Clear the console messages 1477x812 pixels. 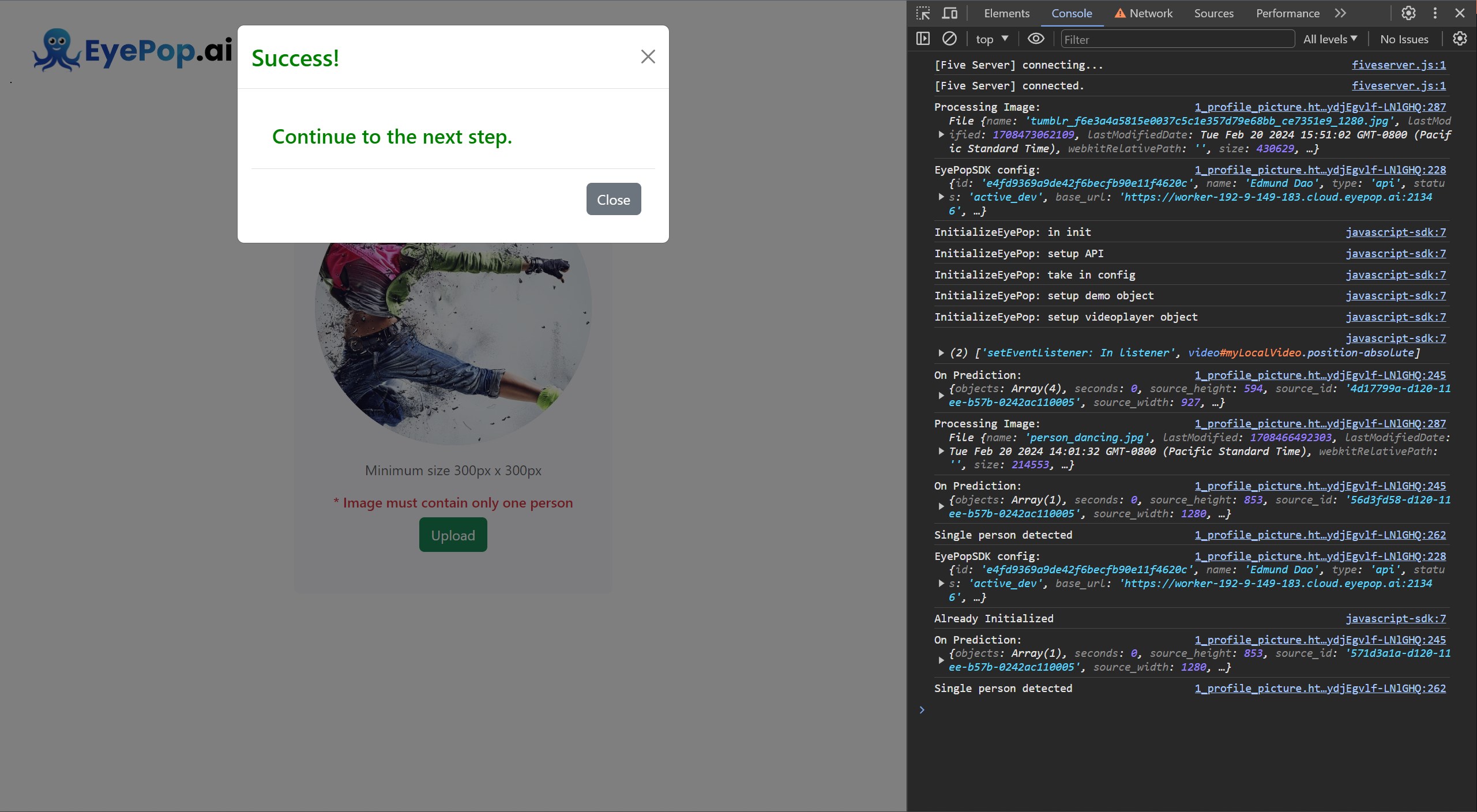pos(949,39)
